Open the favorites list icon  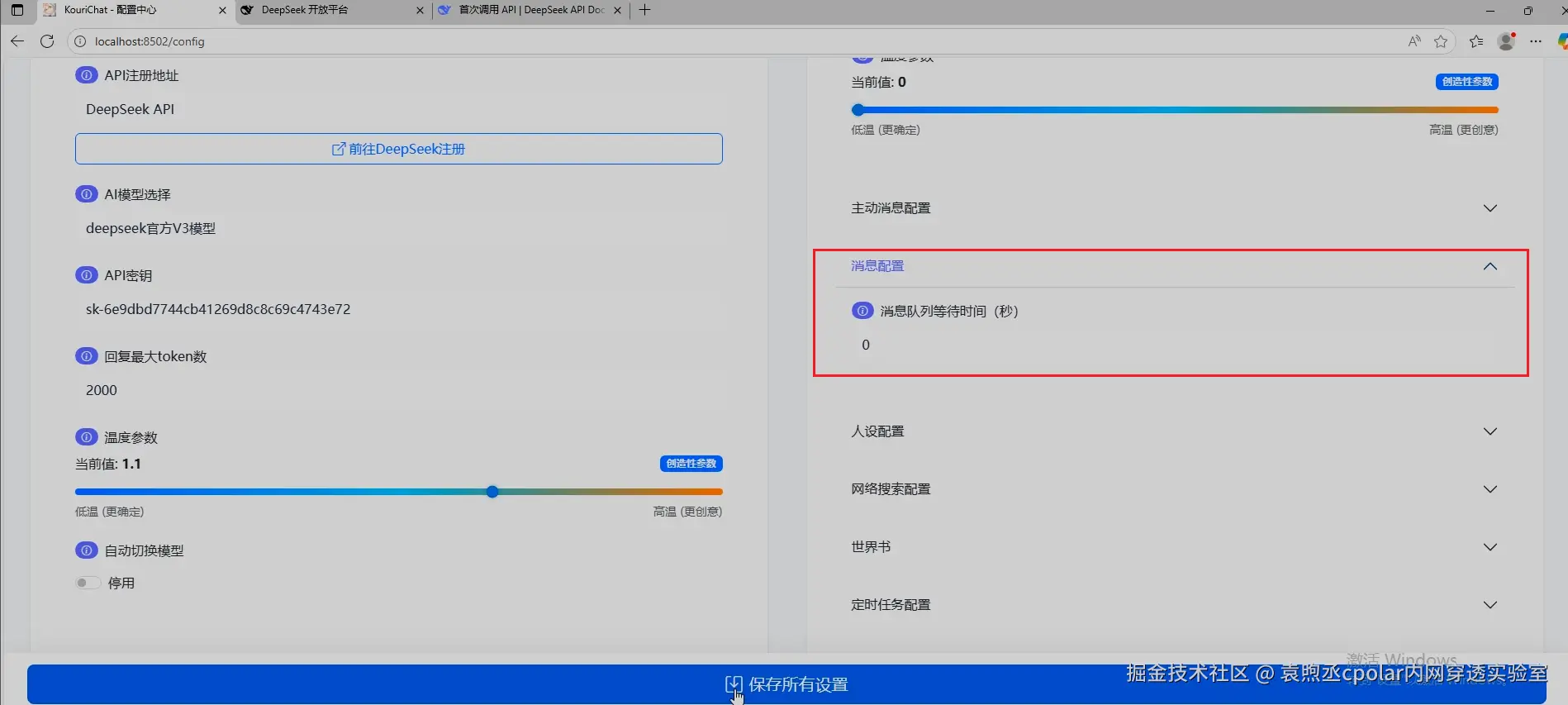[x=1476, y=41]
